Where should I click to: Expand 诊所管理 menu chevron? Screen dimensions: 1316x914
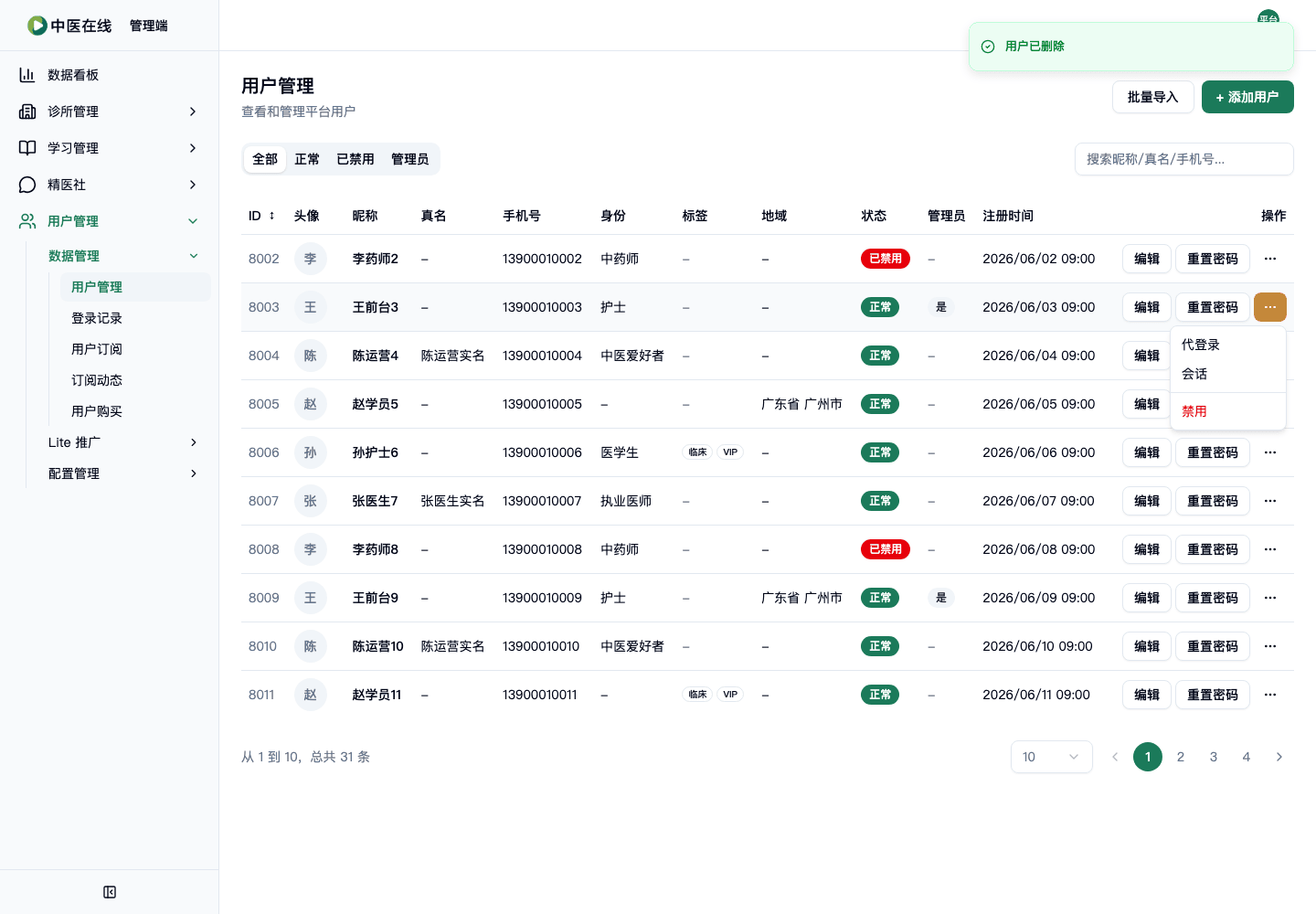pyautogui.click(x=193, y=112)
